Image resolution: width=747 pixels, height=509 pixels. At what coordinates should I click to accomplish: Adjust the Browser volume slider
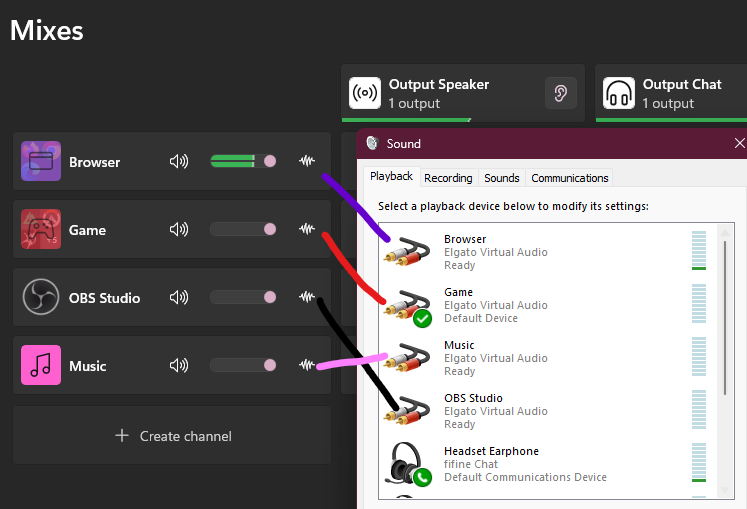tap(243, 161)
